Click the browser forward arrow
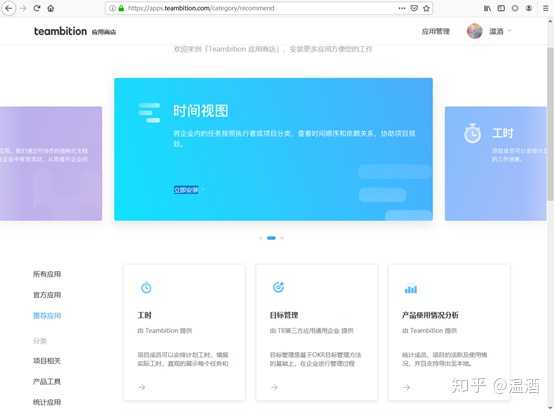This screenshot has width=554, height=409. 23,8
